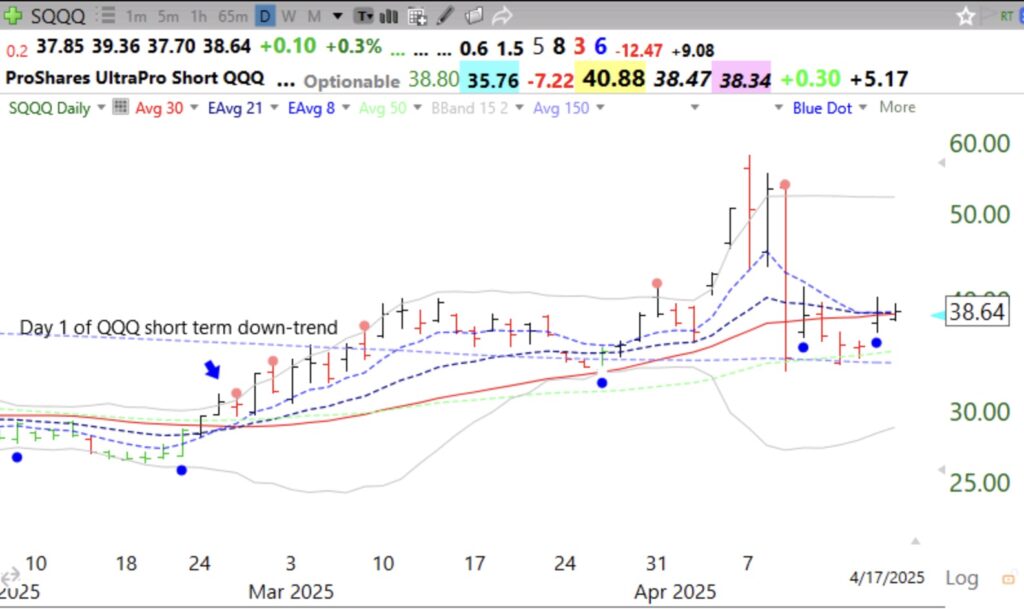Screen dimensions: 1024x609
Task: Switch chart to Weekly timeframe
Action: [x=288, y=16]
